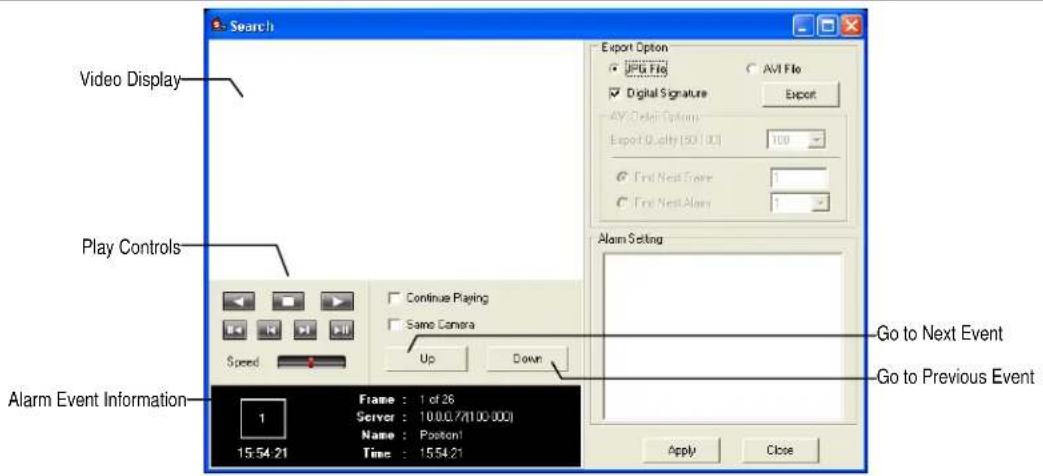Jump to the first frame button
Viewport: 1043px width, 476px height.
[233, 330]
